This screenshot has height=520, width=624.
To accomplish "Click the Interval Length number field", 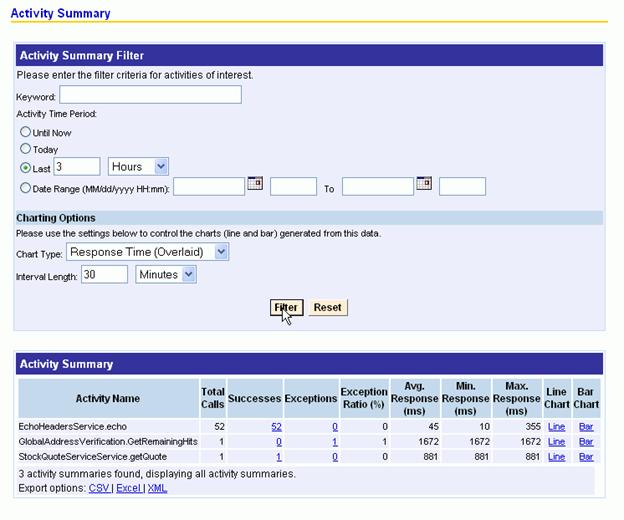I will click(104, 275).
